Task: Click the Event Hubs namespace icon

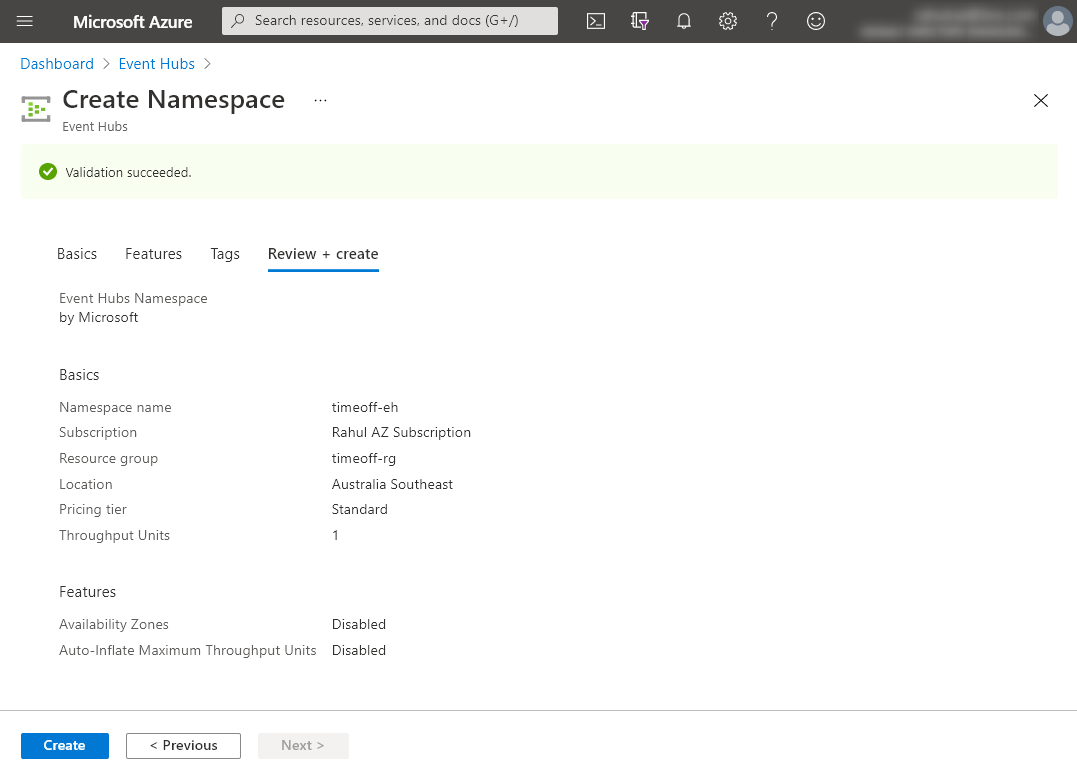Action: pyautogui.click(x=36, y=109)
